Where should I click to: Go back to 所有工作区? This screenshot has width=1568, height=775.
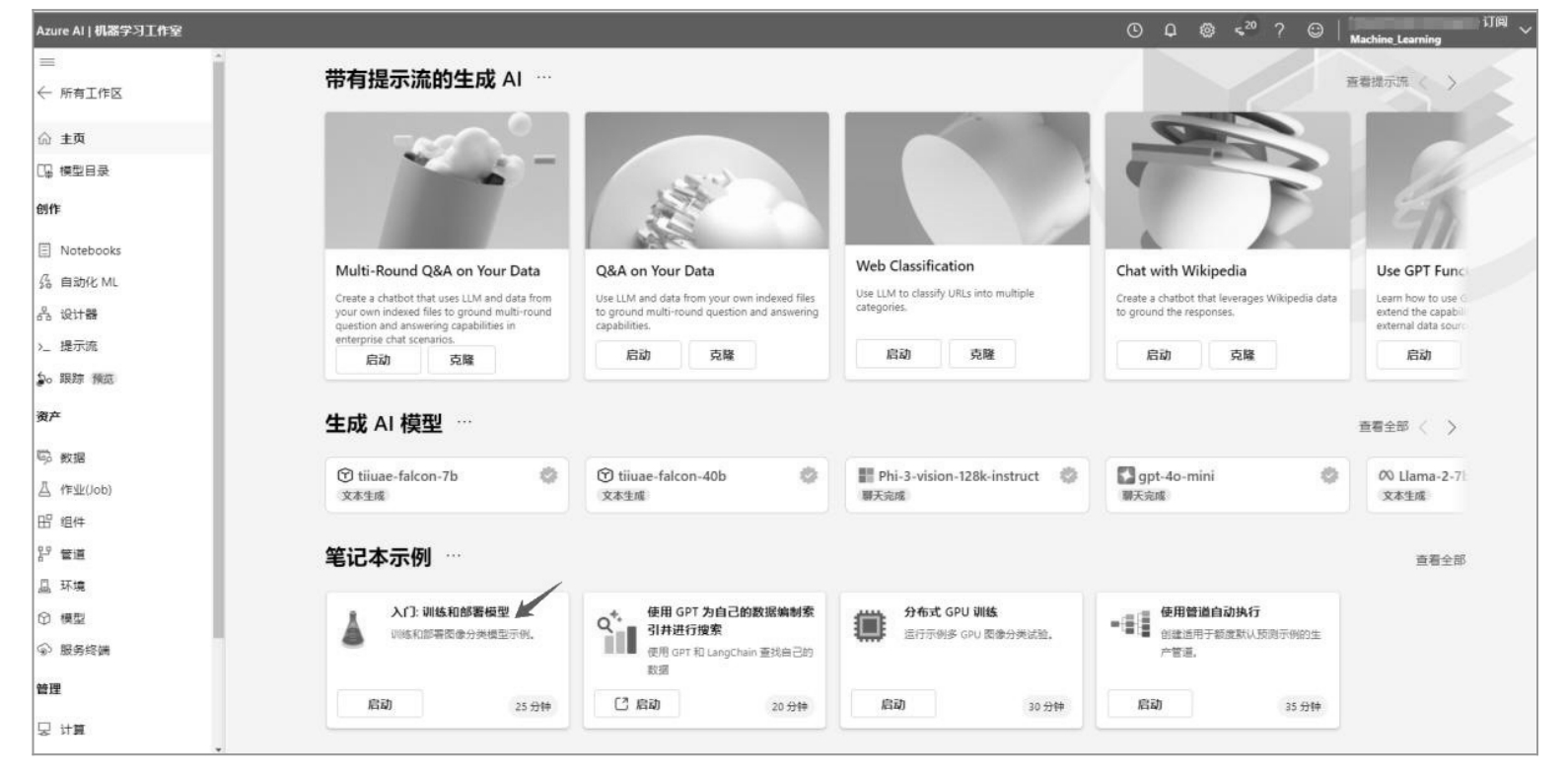(81, 93)
